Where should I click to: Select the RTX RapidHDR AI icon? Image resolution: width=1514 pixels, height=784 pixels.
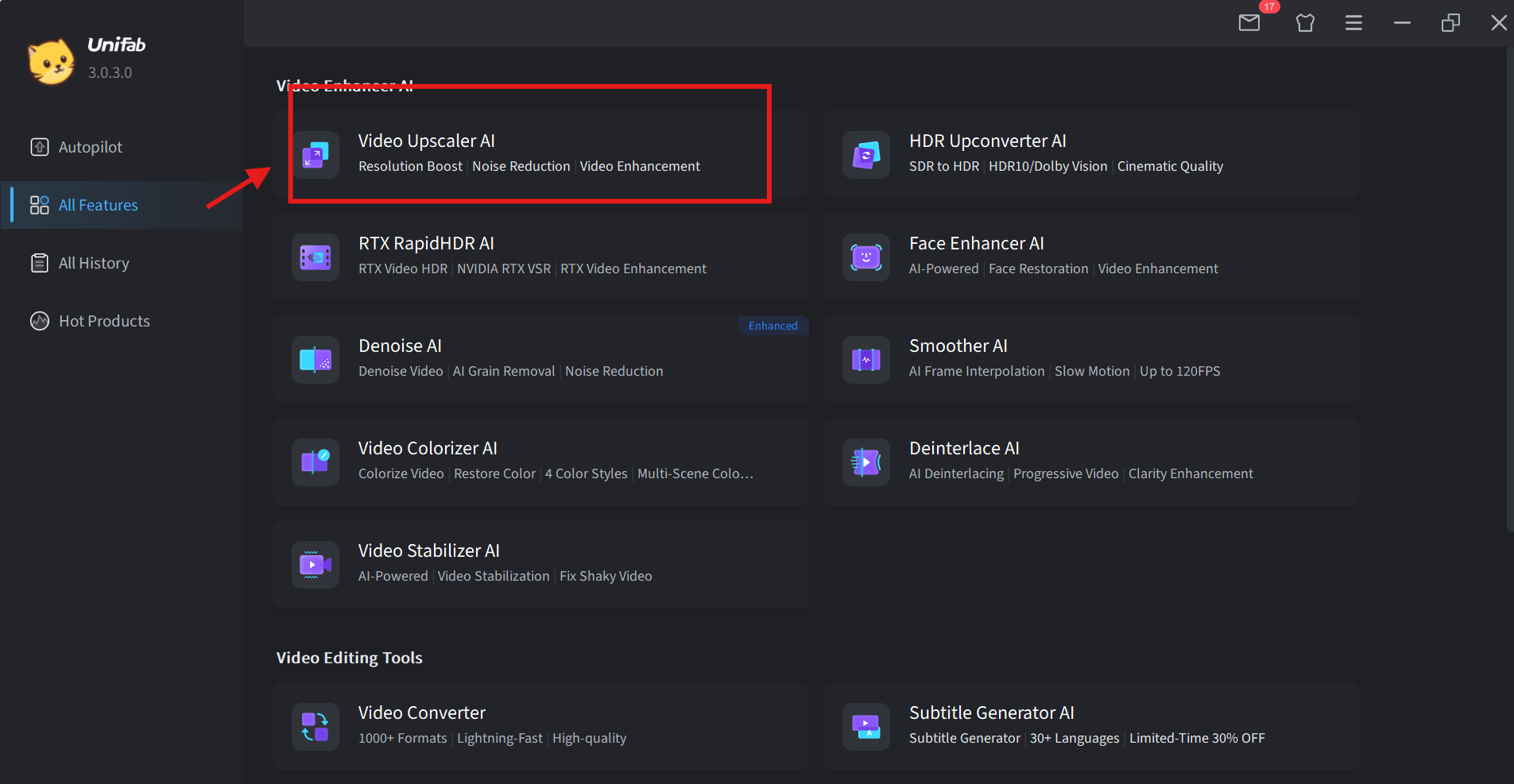click(316, 257)
